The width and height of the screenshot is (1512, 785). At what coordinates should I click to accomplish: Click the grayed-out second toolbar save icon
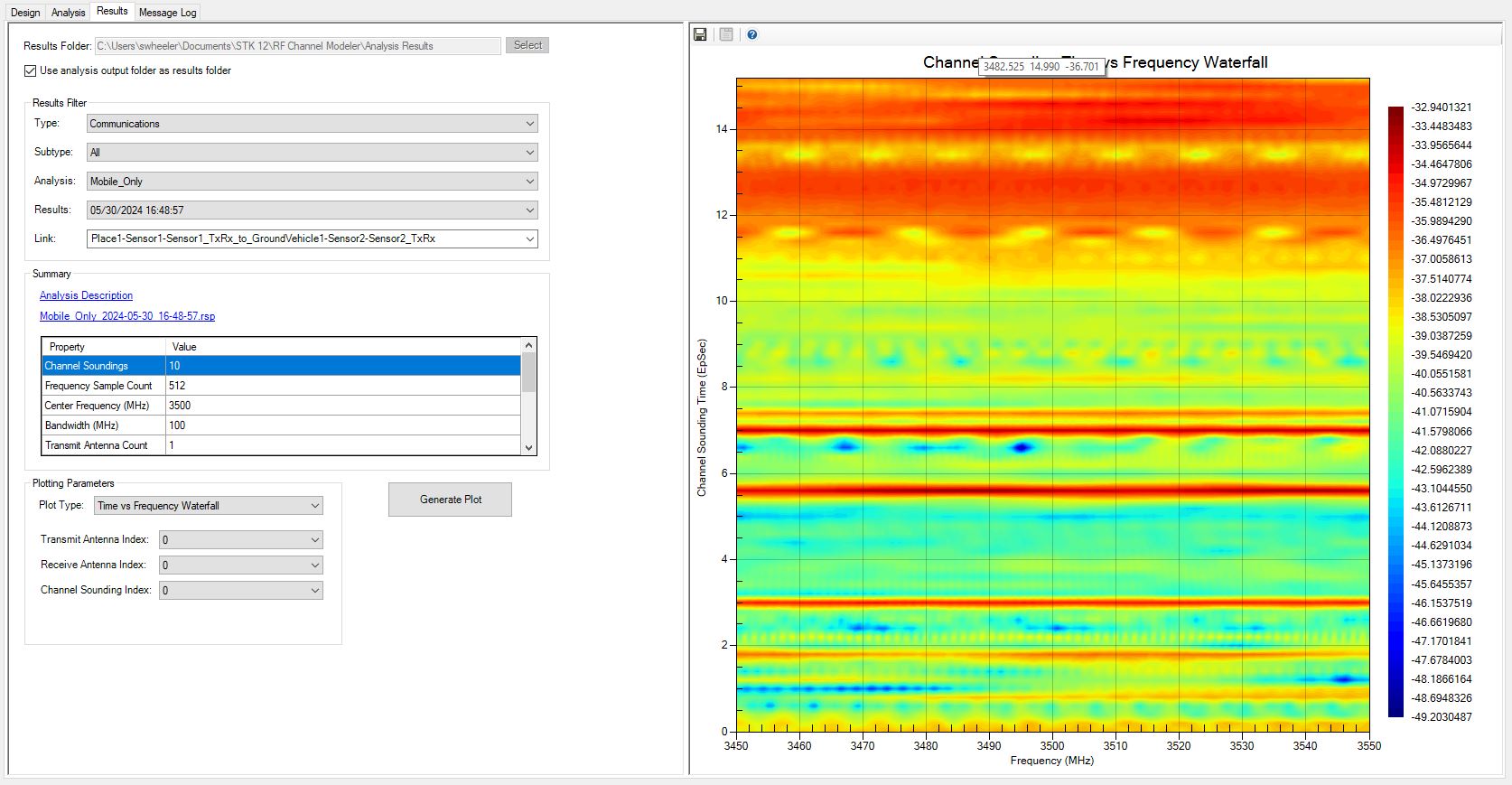[x=726, y=34]
